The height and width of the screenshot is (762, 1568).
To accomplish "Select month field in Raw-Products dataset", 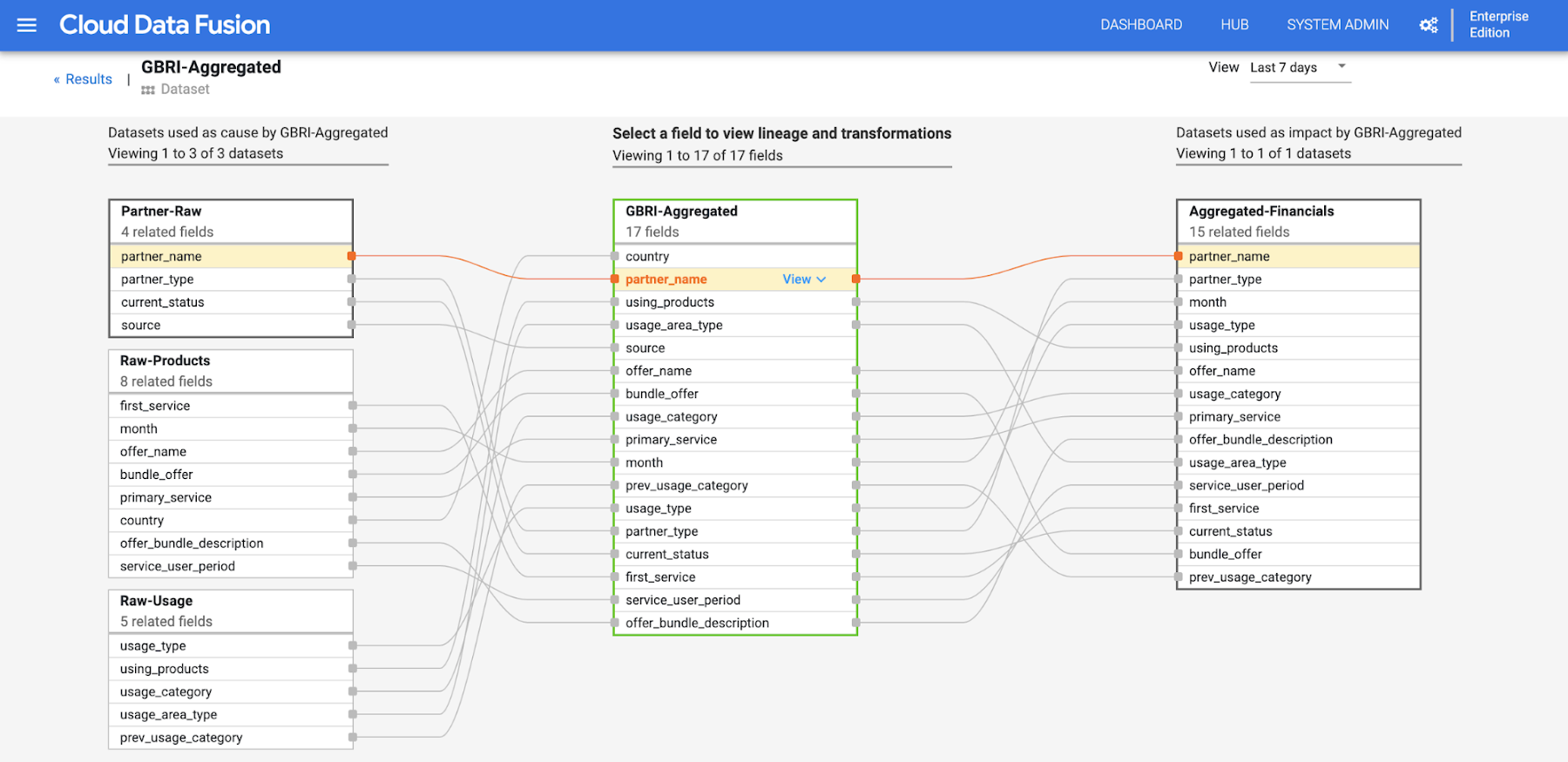I will coord(231,428).
